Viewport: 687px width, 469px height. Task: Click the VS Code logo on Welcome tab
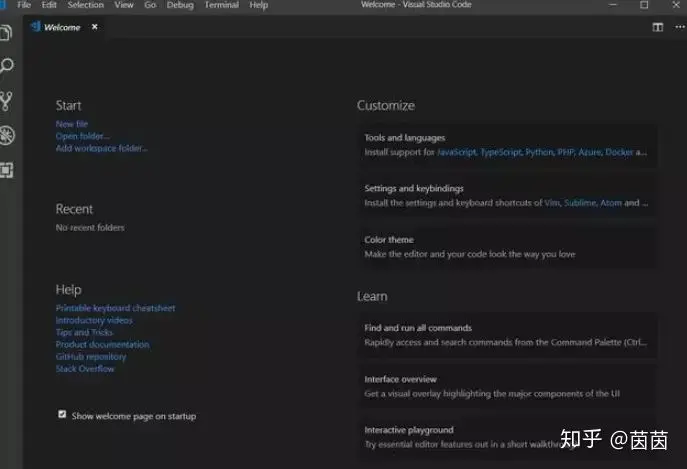pyautogui.click(x=35, y=27)
